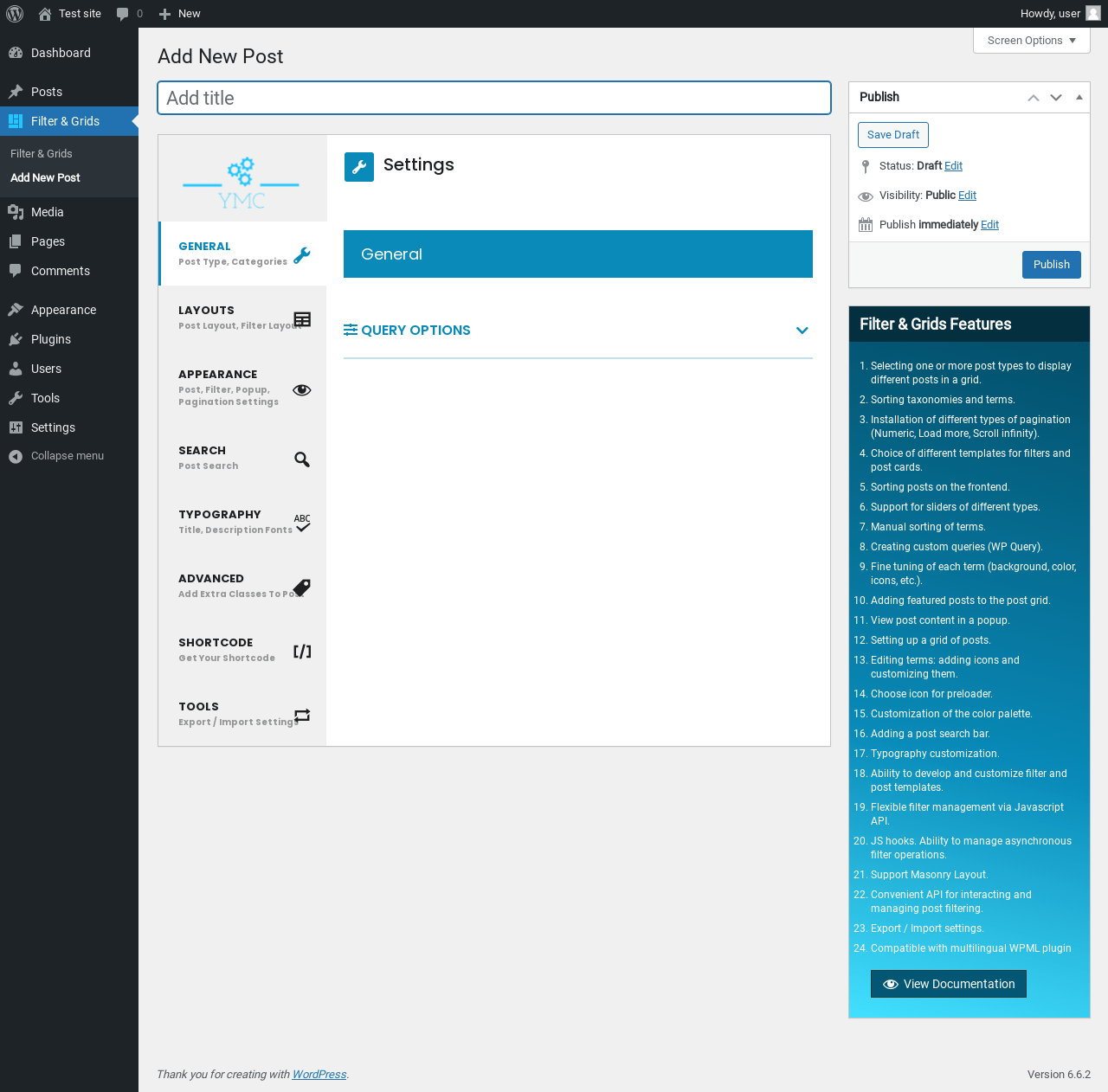1108x1092 pixels.
Task: Click the Tools wrench icon in sidebar
Action: click(16, 398)
